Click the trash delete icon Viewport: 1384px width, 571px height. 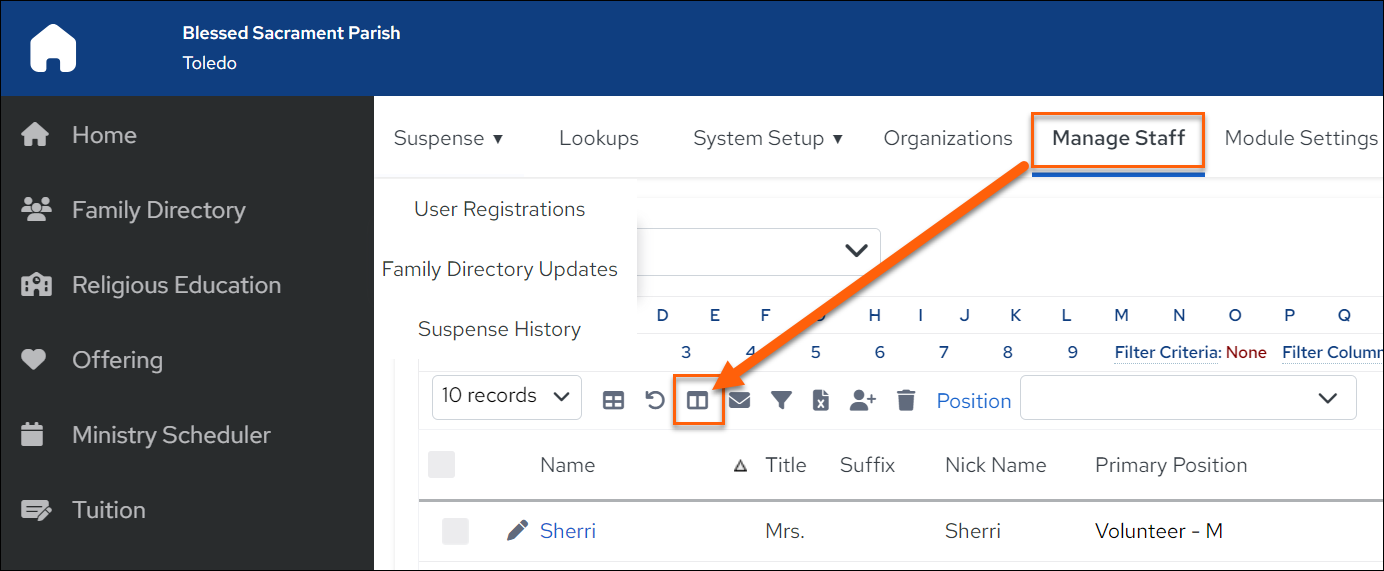coord(906,401)
